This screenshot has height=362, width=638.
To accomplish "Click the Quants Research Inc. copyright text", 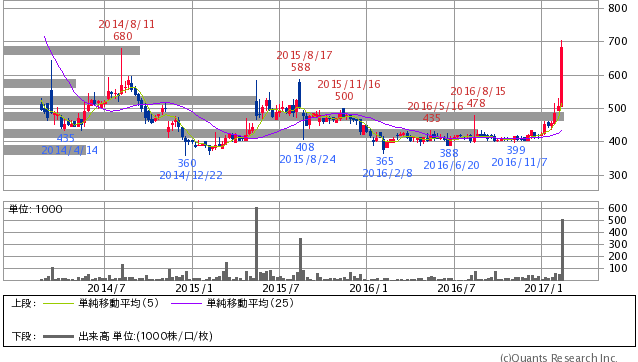I will [559, 358].
